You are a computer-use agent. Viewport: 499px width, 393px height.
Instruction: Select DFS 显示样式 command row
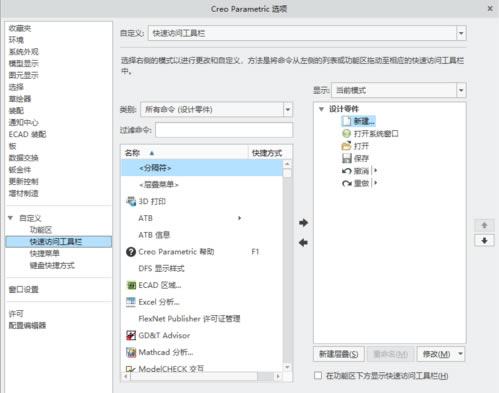pos(202,268)
